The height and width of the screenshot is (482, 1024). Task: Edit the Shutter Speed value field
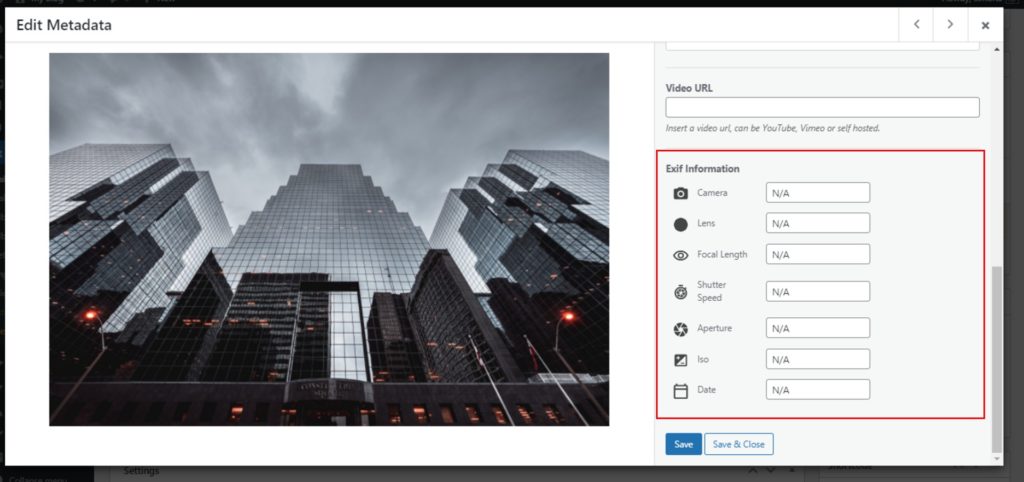(x=817, y=292)
